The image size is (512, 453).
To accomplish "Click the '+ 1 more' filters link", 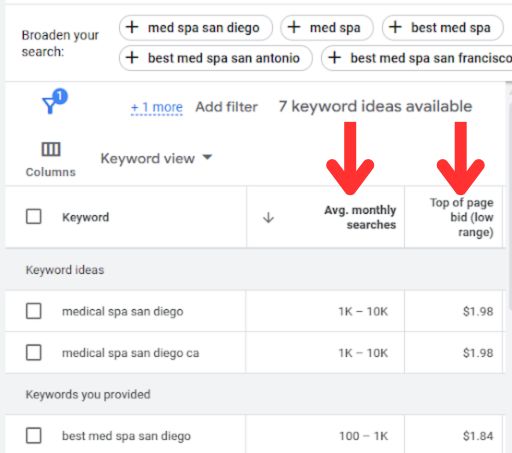I will (x=157, y=107).
